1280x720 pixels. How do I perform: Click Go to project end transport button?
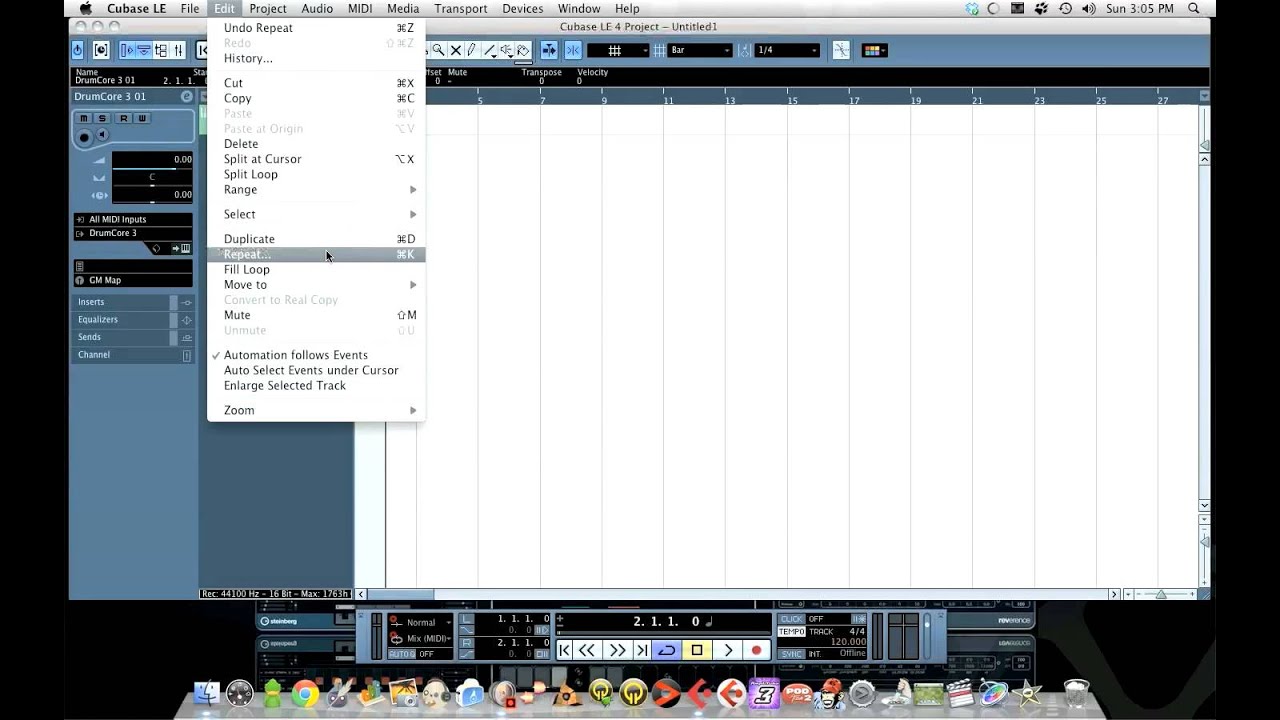click(642, 650)
